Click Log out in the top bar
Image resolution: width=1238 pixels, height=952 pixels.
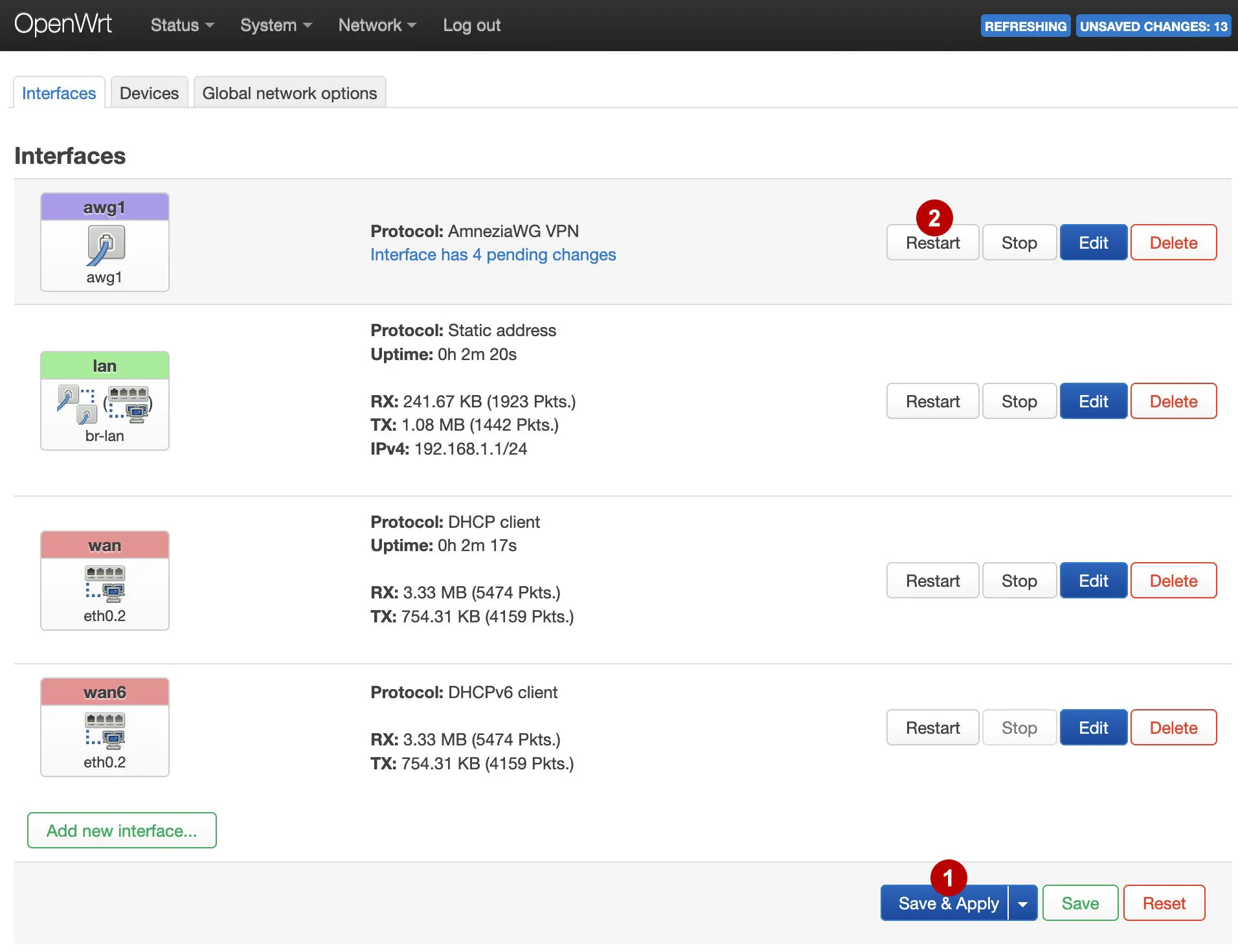(471, 25)
